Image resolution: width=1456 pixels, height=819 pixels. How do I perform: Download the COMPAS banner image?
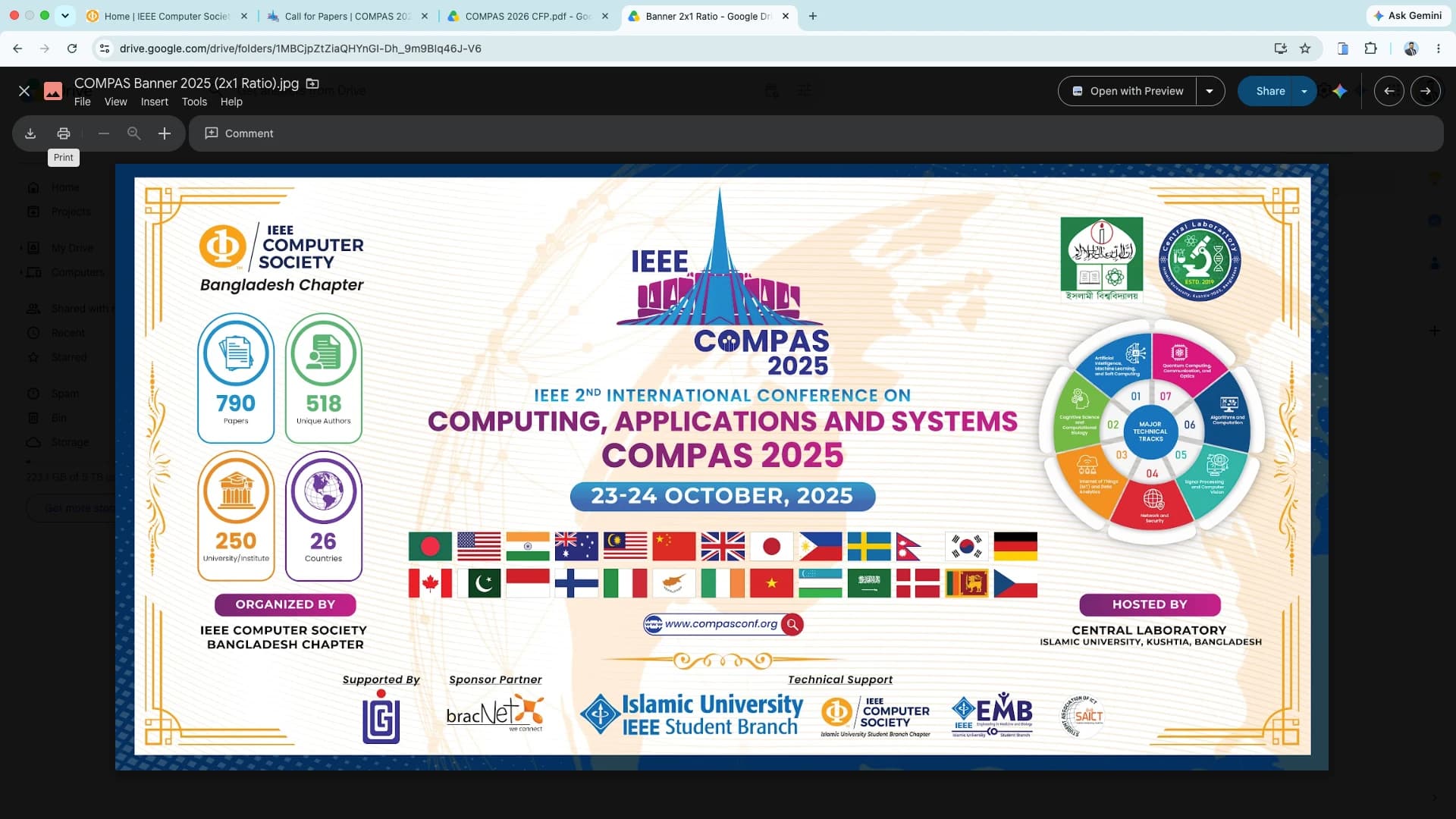pyautogui.click(x=30, y=133)
